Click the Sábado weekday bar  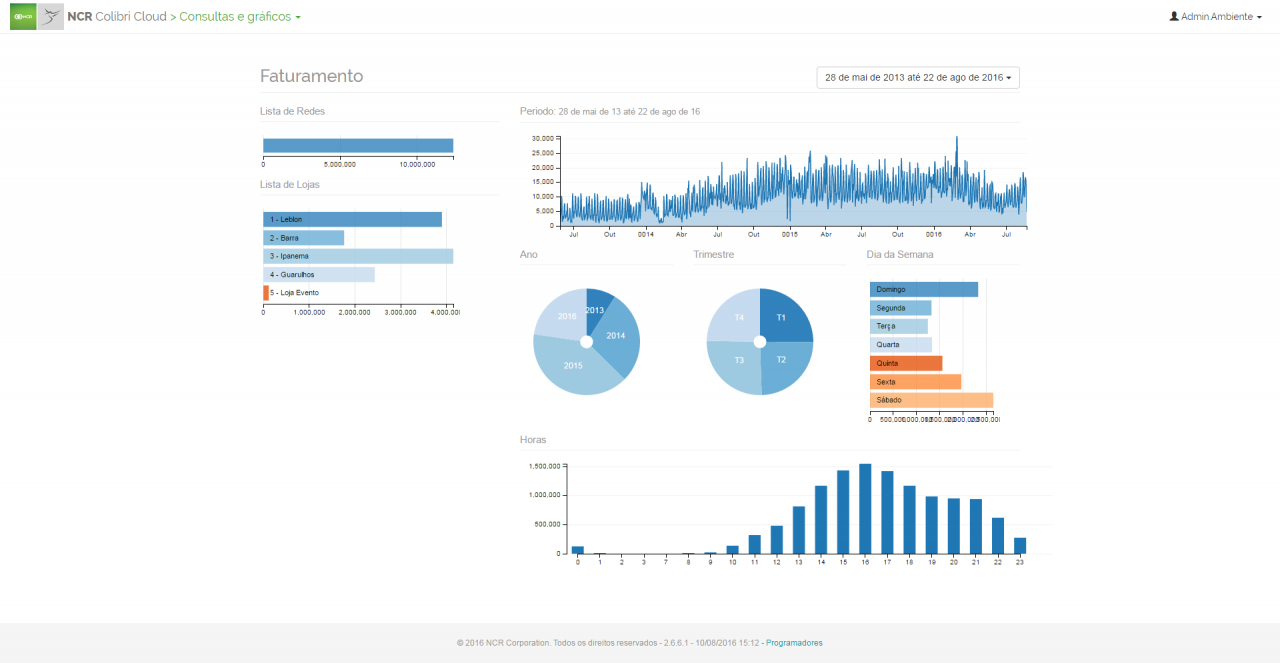930,400
